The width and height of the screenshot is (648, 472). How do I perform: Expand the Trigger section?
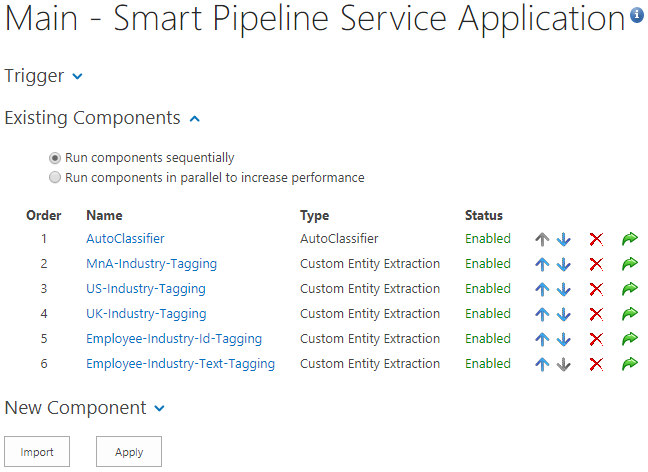tap(78, 76)
